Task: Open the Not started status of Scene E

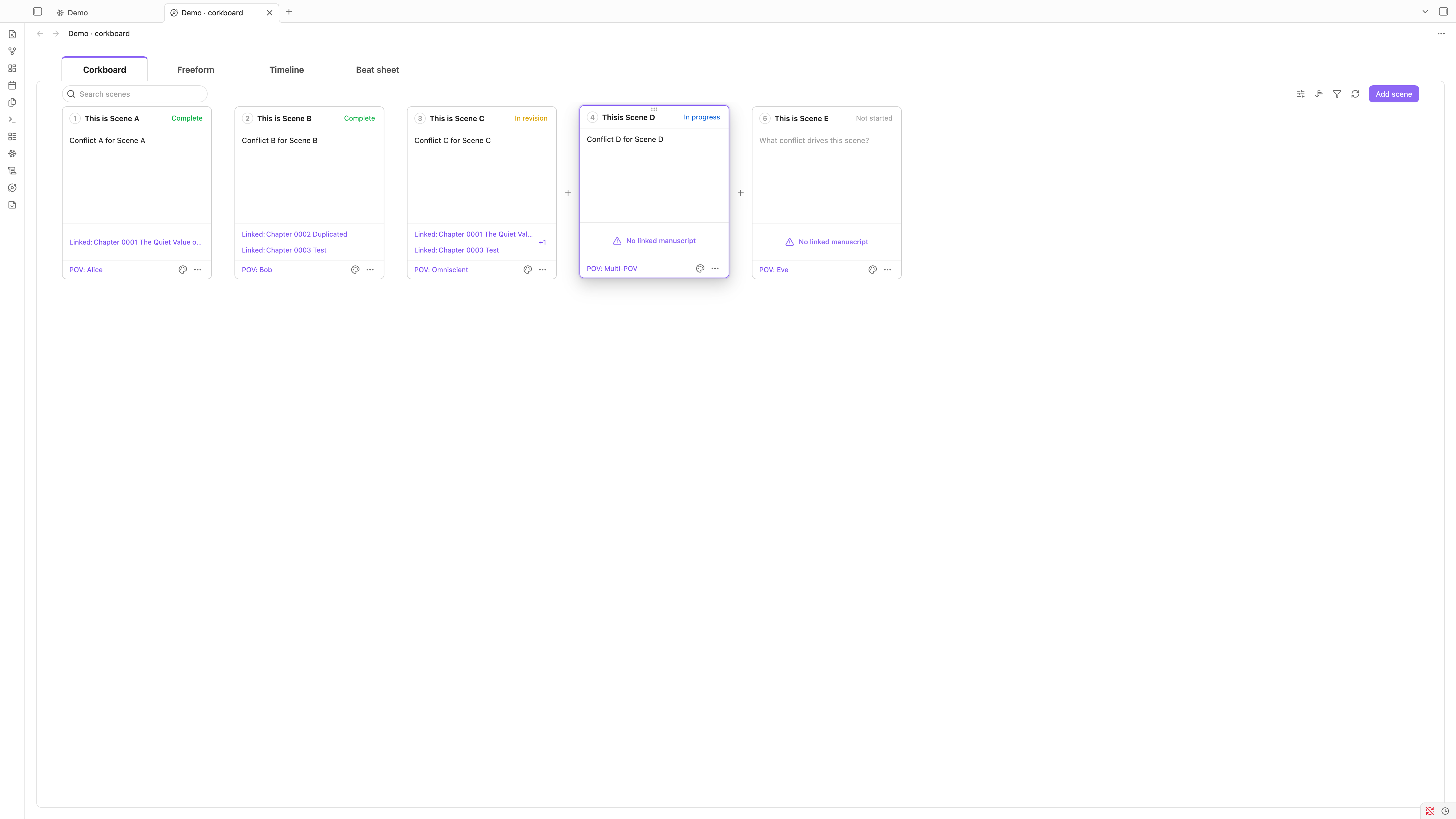Action: [x=874, y=118]
